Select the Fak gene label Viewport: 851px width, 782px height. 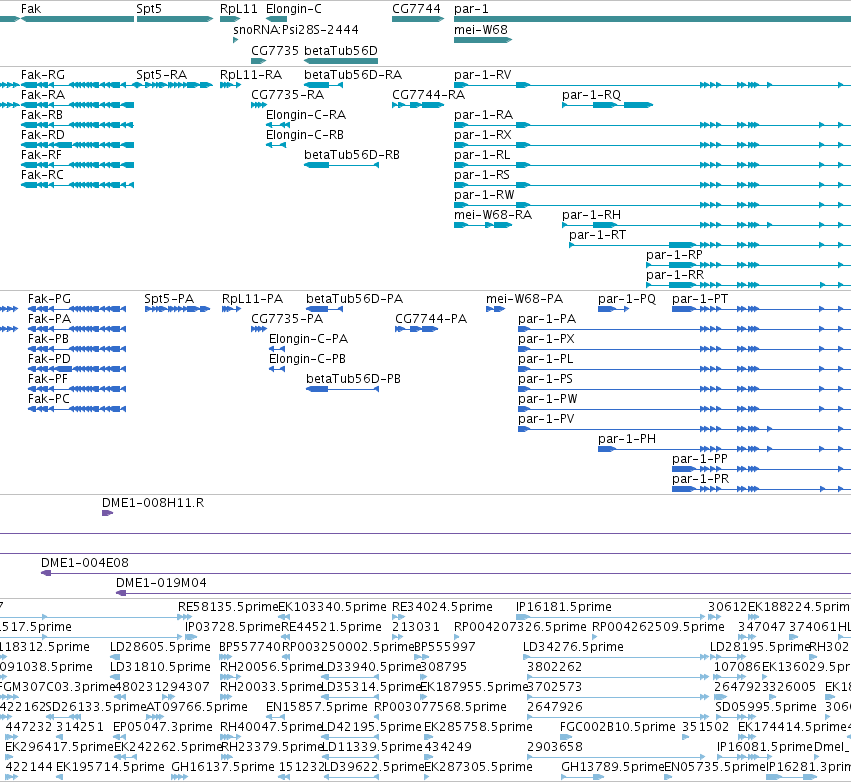[x=31, y=9]
